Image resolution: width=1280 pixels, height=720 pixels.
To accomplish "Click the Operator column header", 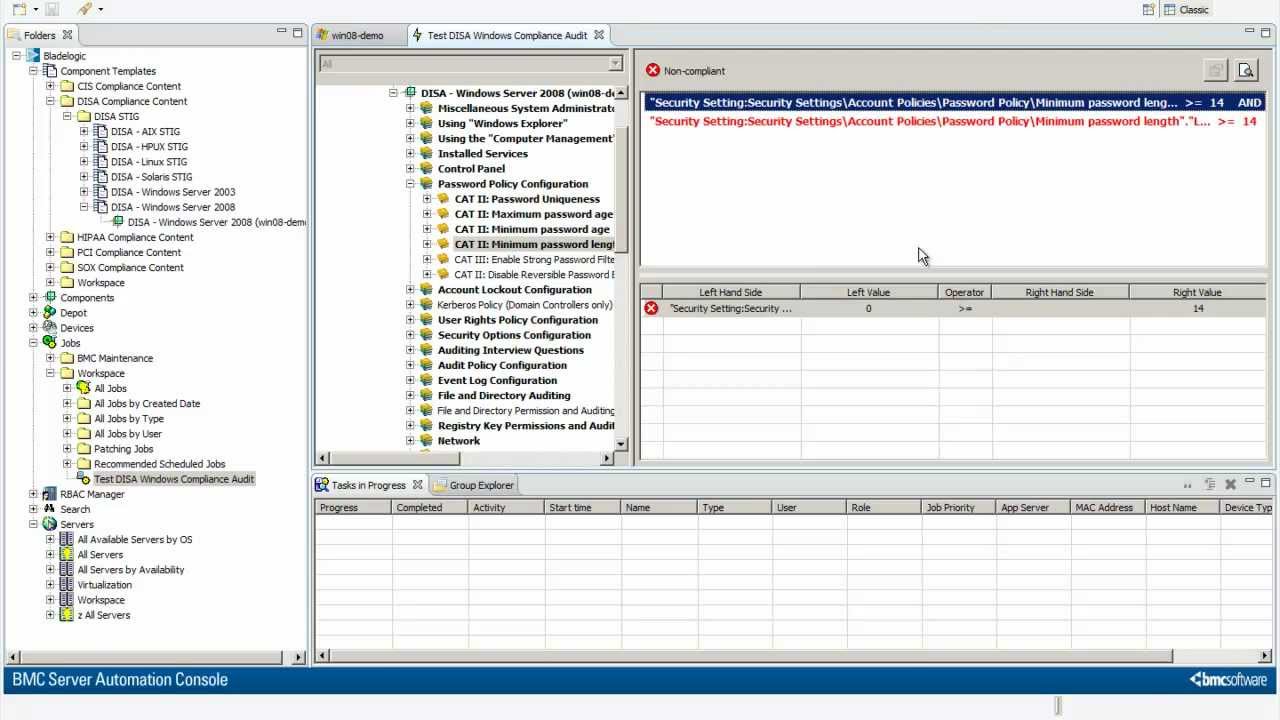I will click(964, 292).
